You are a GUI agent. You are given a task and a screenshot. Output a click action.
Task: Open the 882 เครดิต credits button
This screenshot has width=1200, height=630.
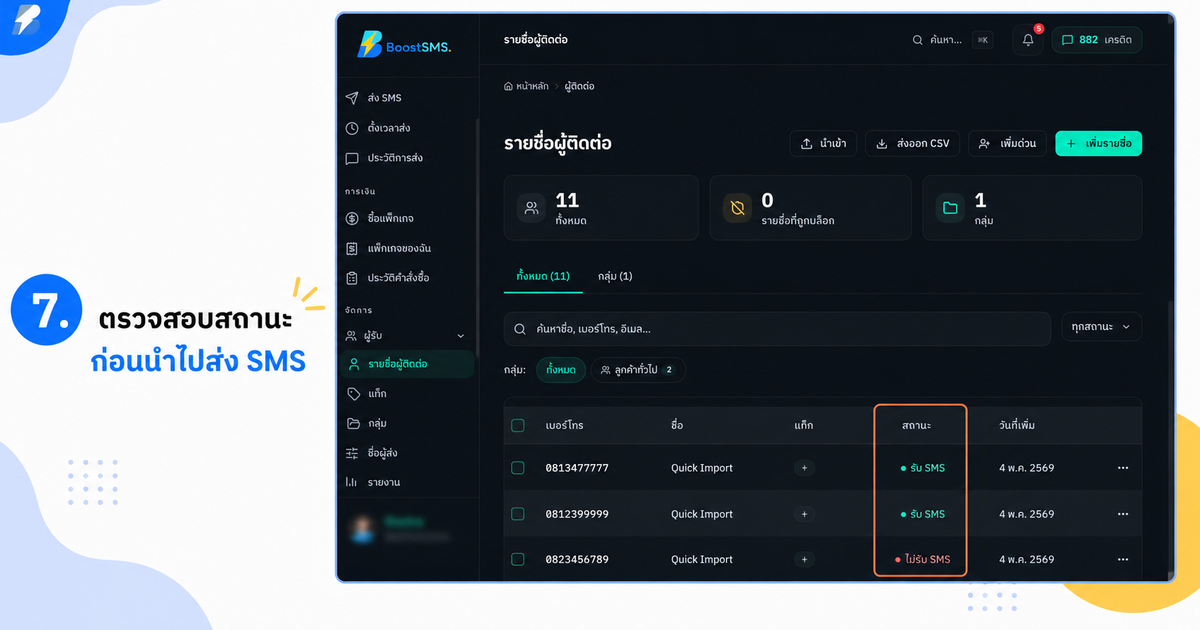click(1096, 40)
